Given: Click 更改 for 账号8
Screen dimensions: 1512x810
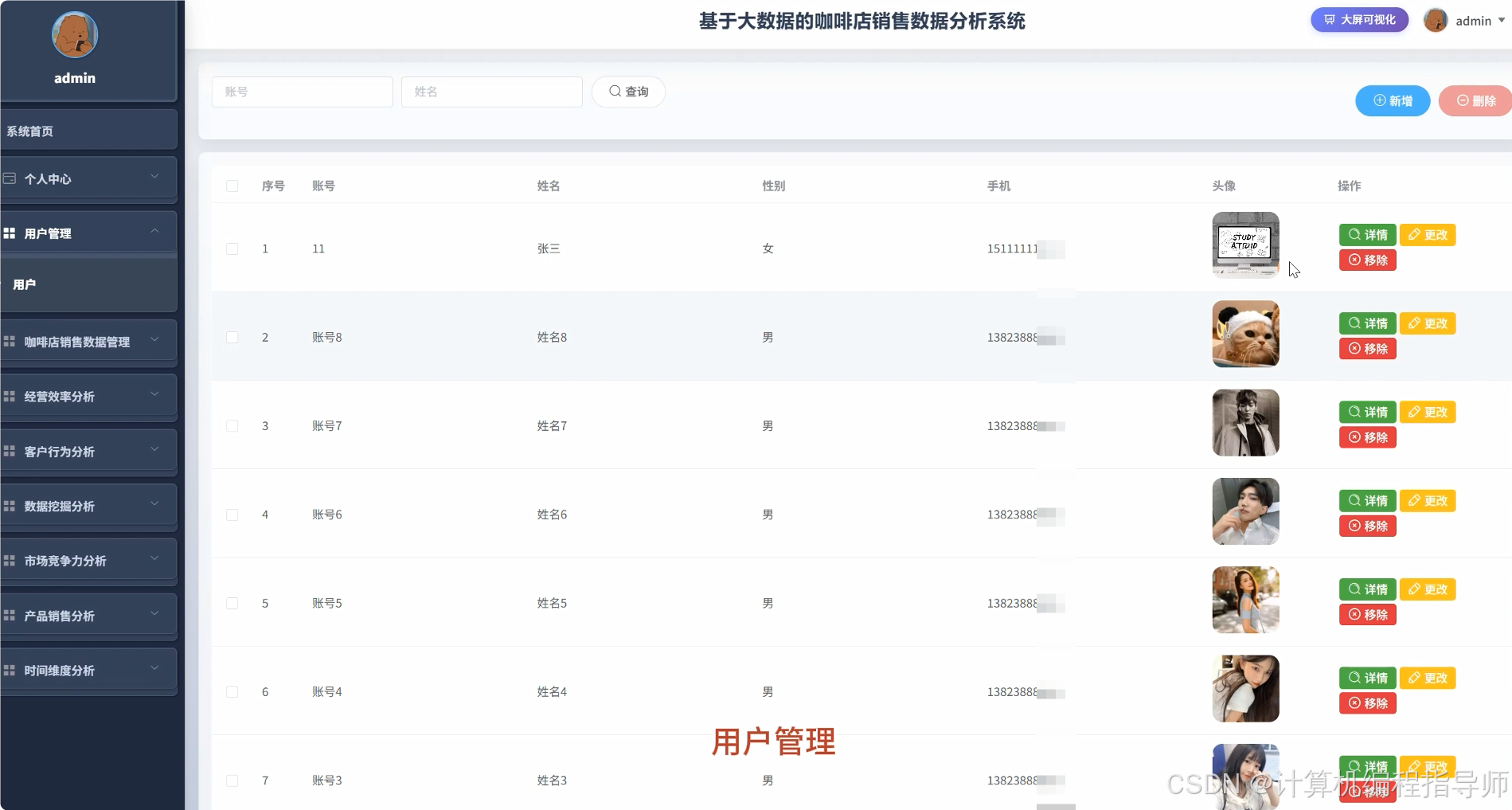Looking at the screenshot, I should click(x=1428, y=323).
